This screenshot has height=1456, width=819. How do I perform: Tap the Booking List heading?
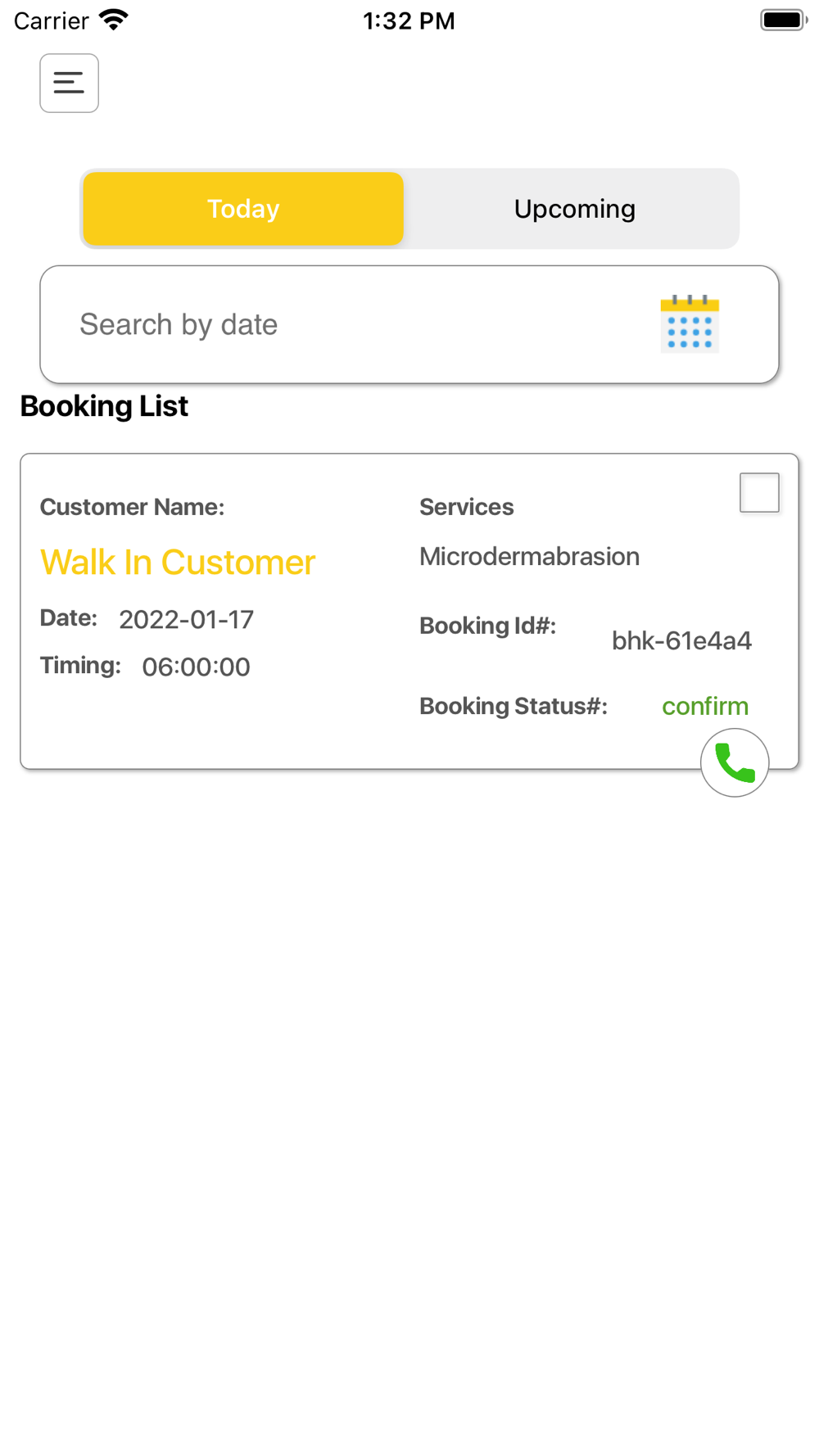coord(104,406)
